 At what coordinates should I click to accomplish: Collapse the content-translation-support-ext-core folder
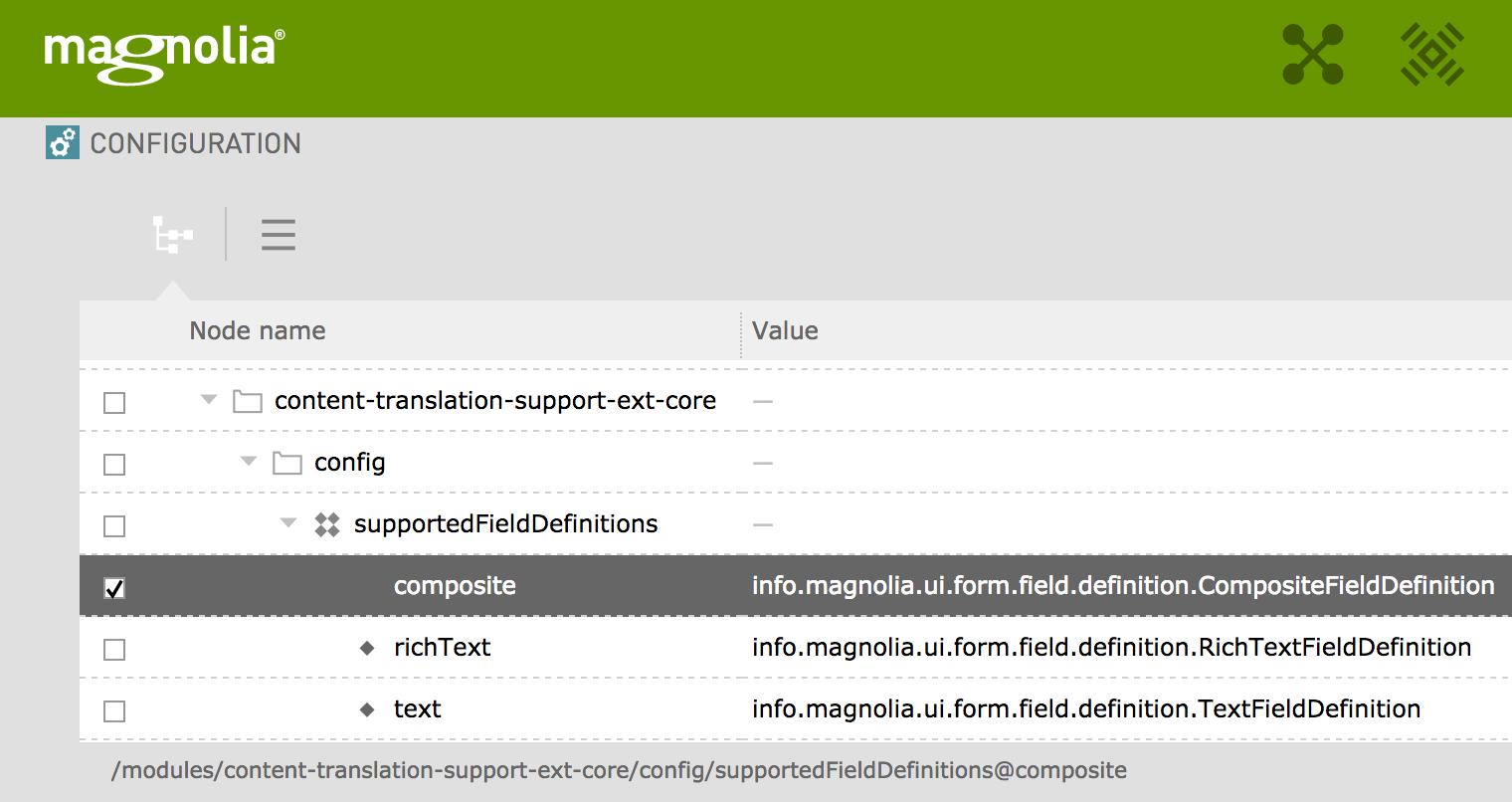[209, 400]
